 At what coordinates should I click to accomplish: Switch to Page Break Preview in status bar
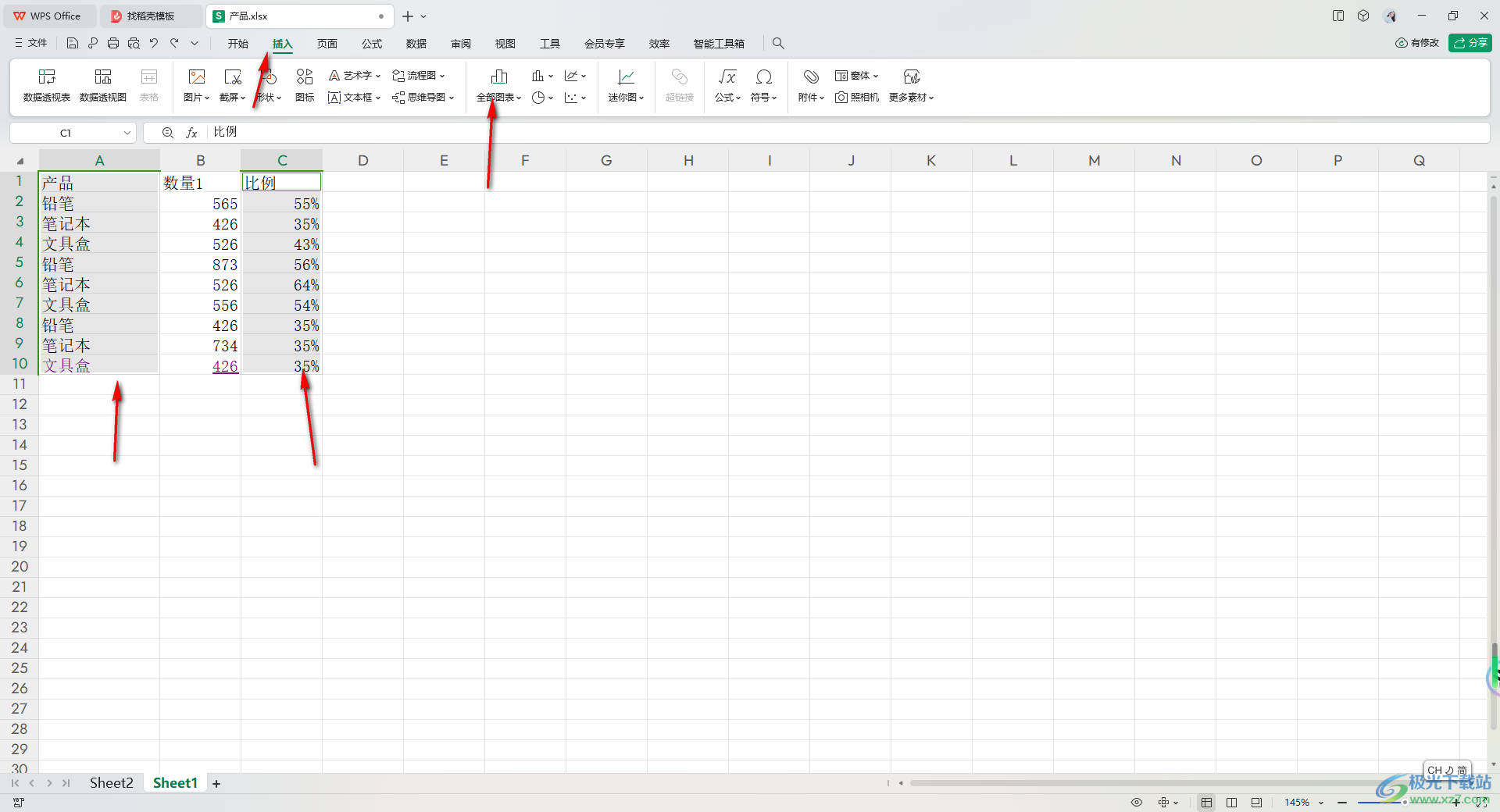1256,803
